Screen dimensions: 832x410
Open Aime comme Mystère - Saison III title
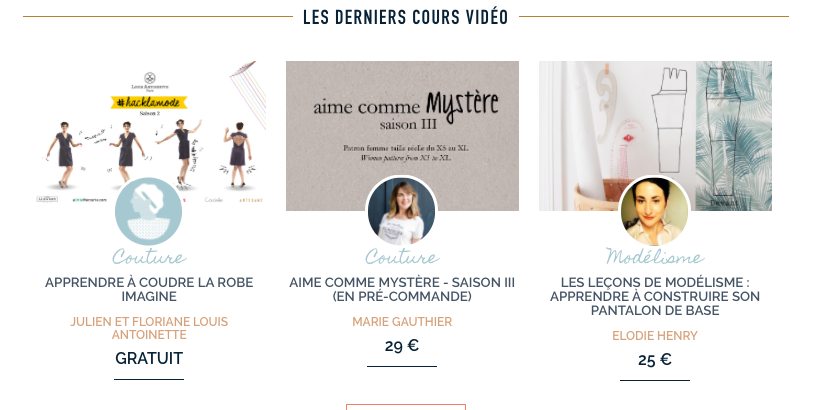coord(402,289)
